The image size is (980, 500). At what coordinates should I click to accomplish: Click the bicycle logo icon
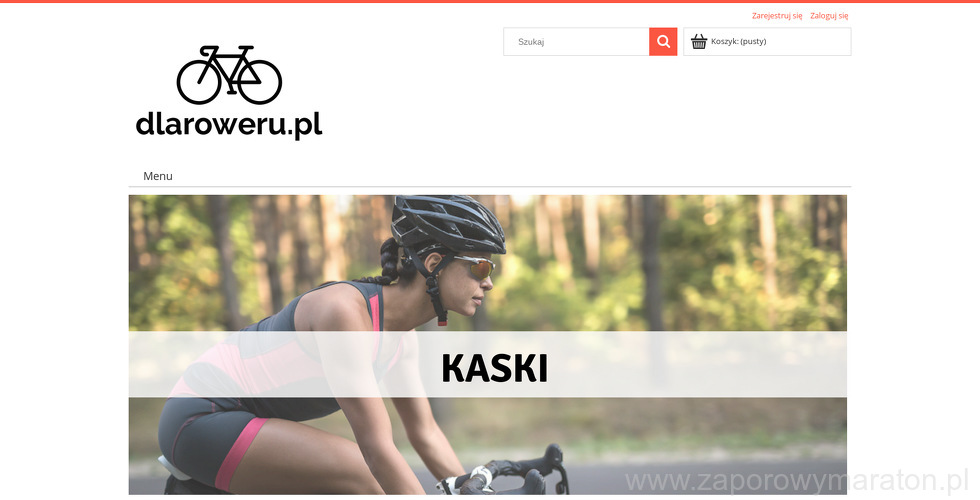tap(229, 74)
